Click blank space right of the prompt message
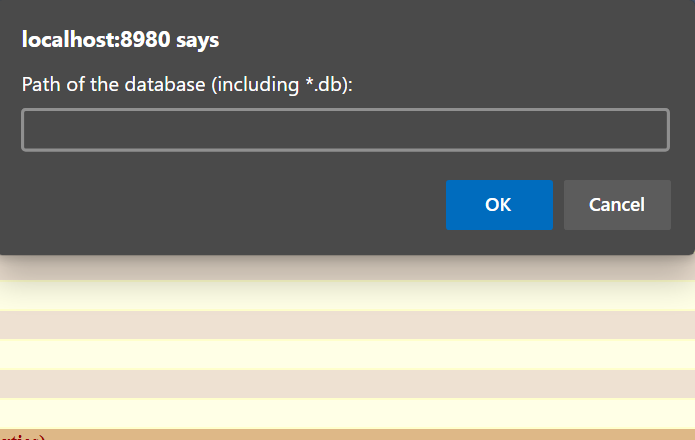The image size is (695, 440). coord(520,85)
